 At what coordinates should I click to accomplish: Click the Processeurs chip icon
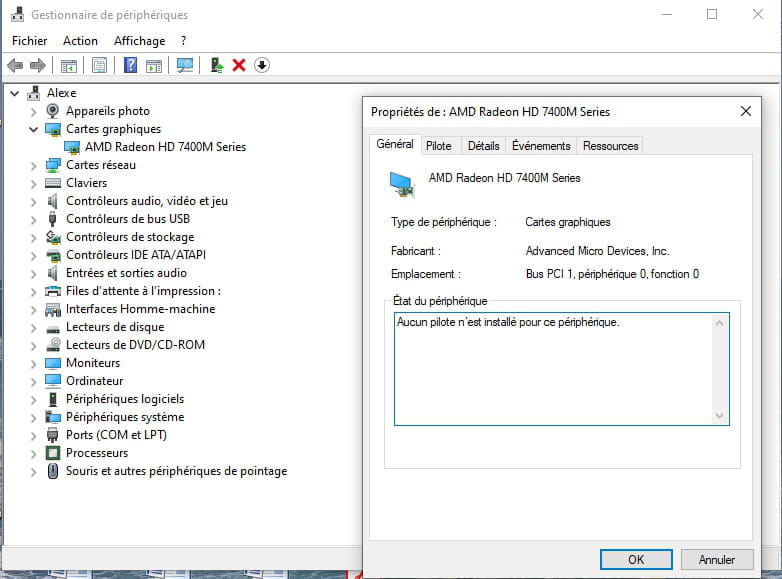[52, 453]
